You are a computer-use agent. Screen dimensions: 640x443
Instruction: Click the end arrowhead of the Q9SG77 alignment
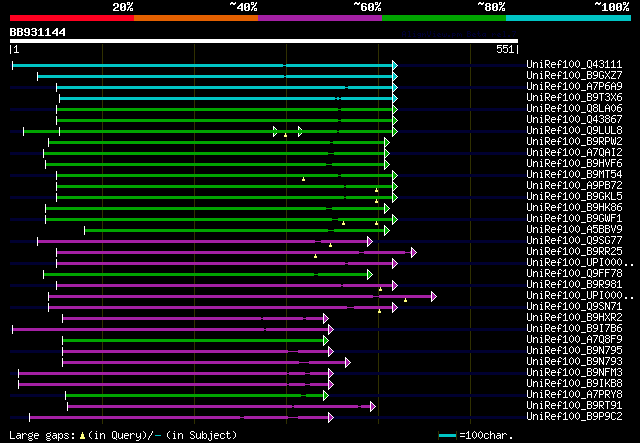[x=370, y=241]
